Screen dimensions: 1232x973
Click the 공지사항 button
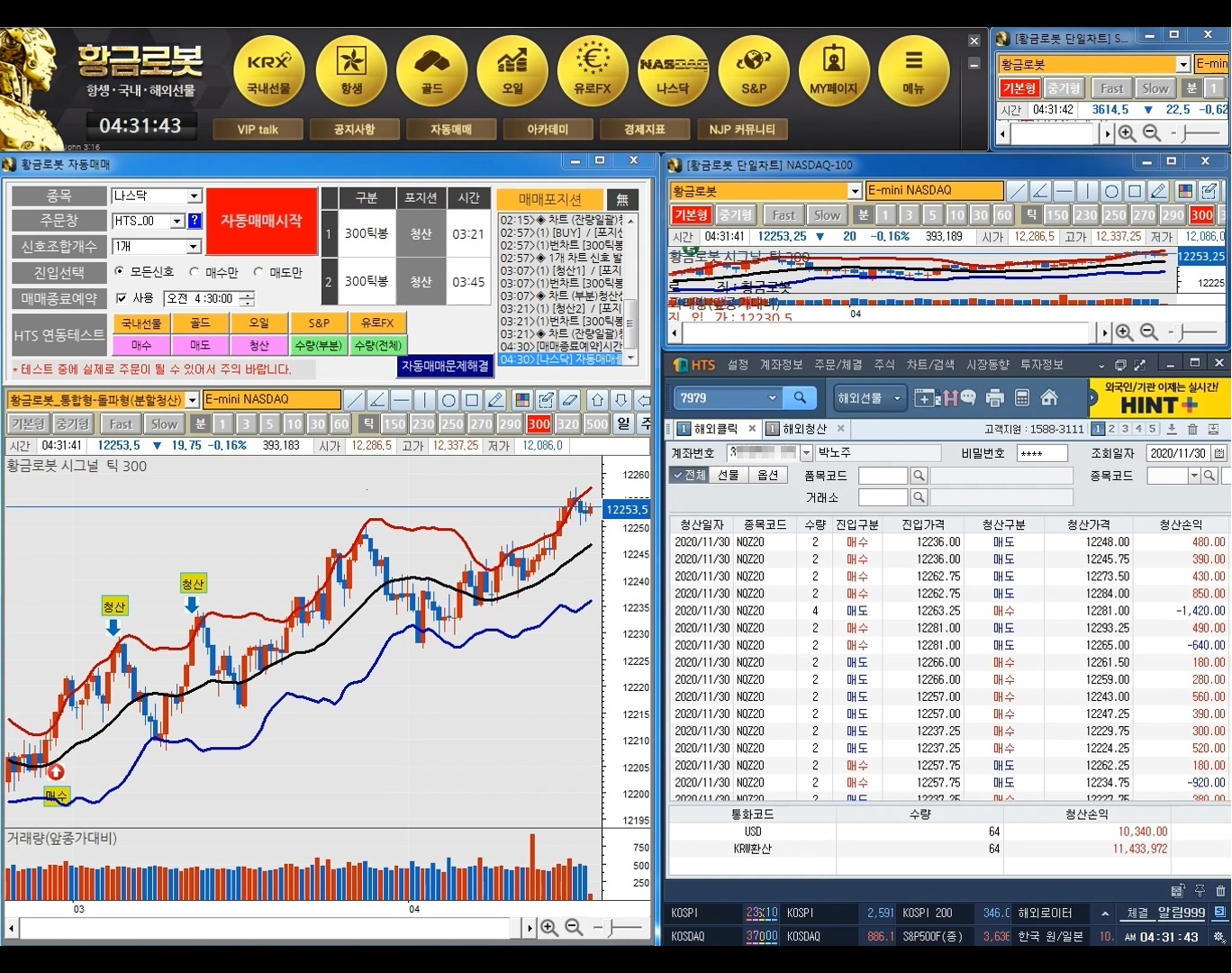354,130
